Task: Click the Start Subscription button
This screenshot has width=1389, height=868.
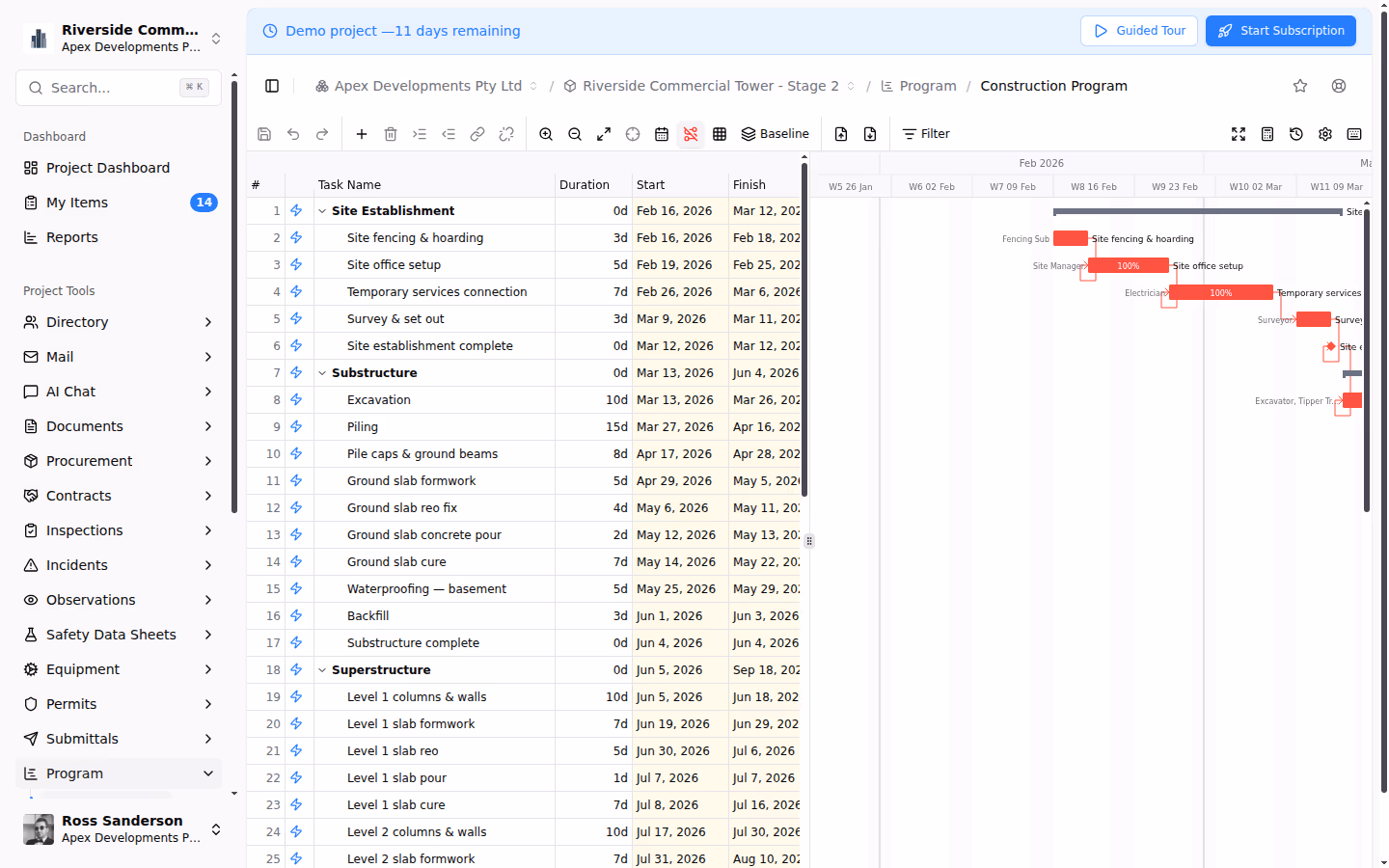Action: 1280,31
